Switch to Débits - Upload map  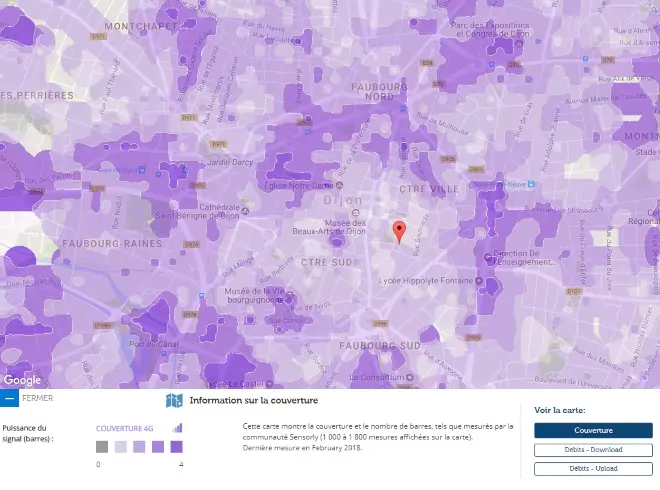592,468
